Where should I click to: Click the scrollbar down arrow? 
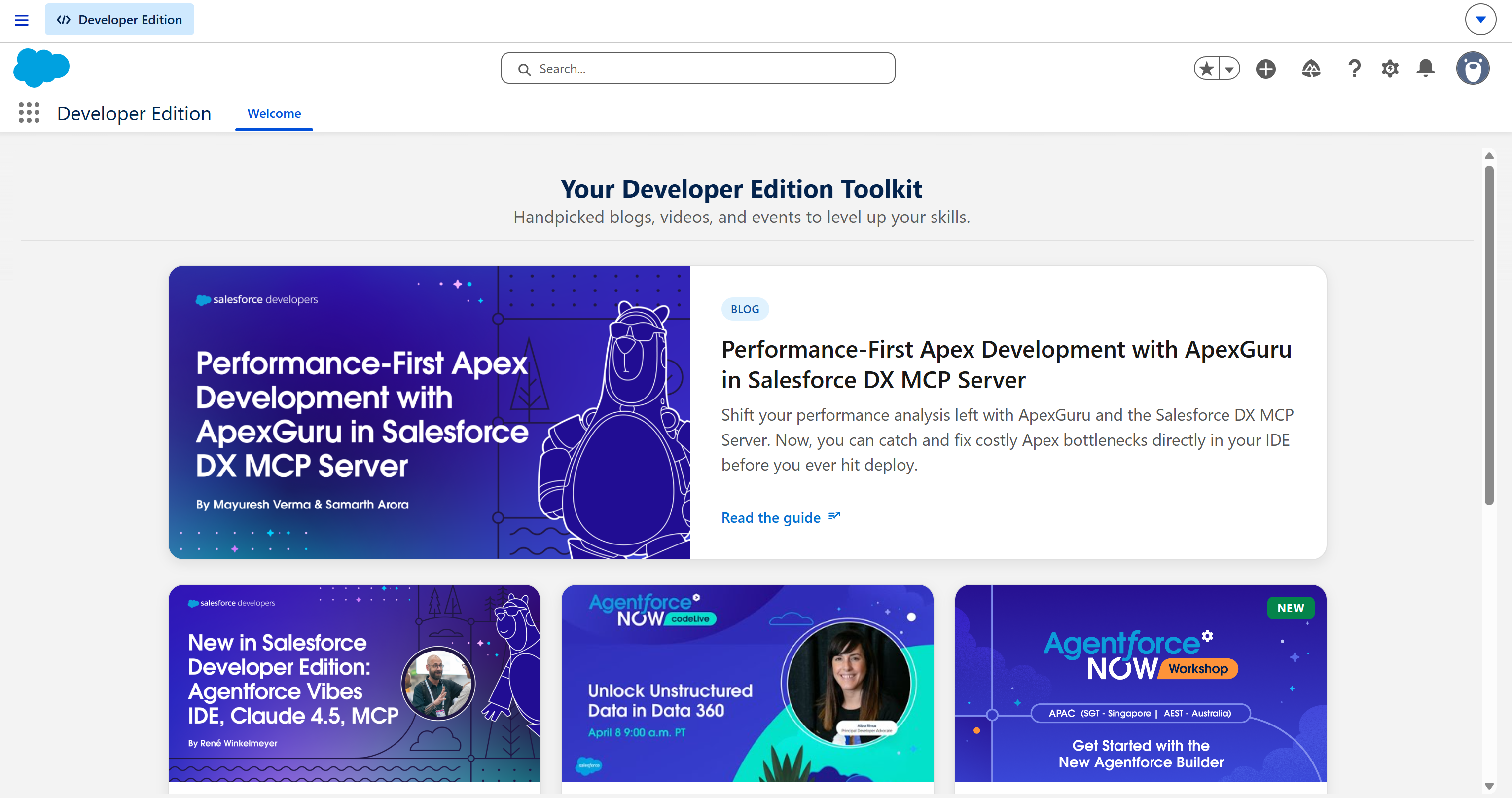(1488, 786)
